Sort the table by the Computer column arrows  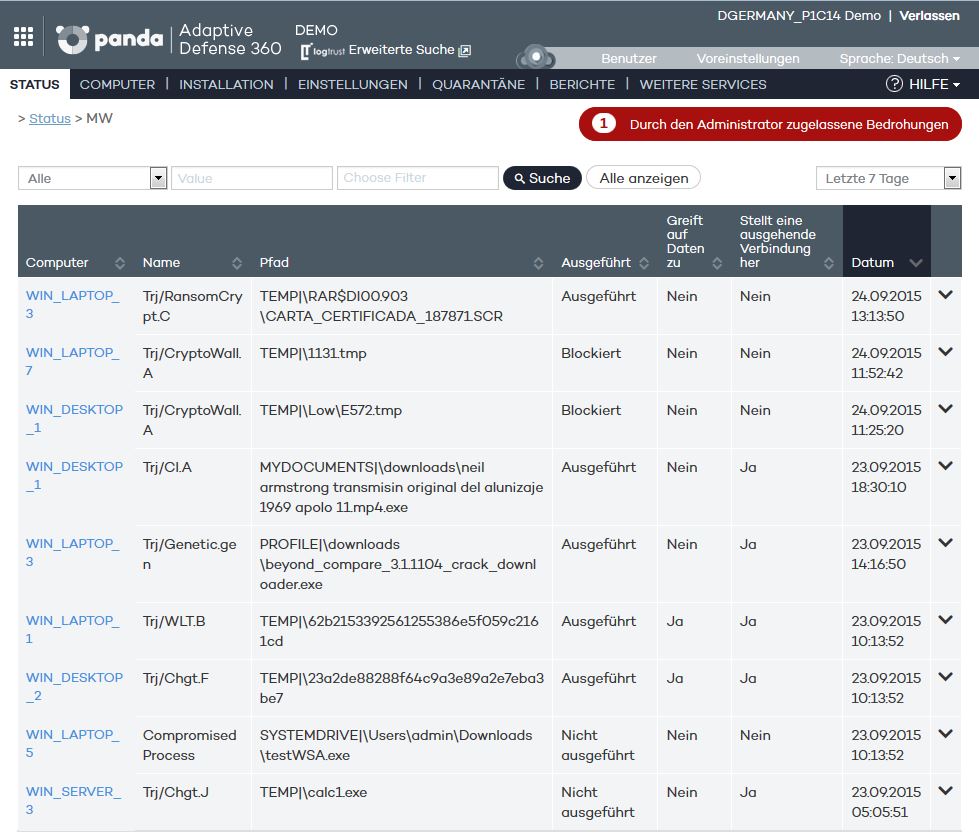[x=117, y=263]
